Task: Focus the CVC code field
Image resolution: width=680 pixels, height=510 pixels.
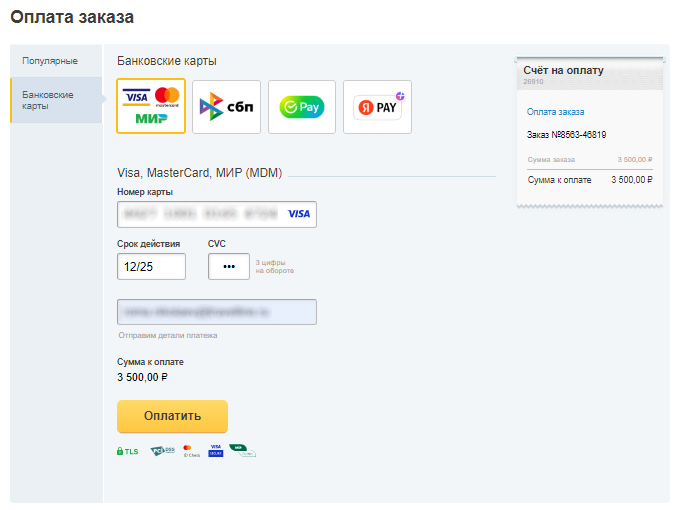Action: pyautogui.click(x=229, y=267)
